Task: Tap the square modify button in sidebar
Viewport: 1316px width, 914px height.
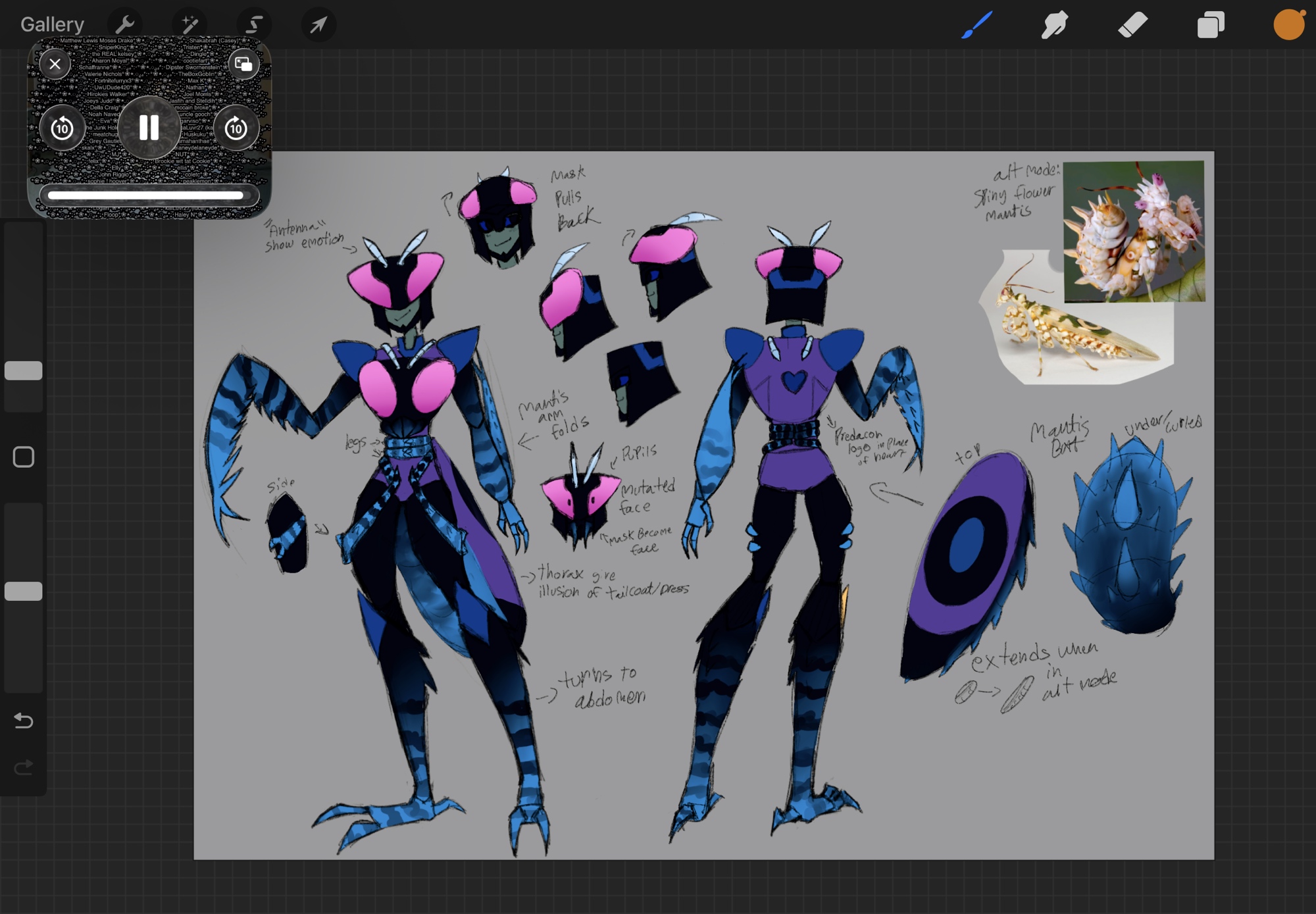Action: pos(24,457)
